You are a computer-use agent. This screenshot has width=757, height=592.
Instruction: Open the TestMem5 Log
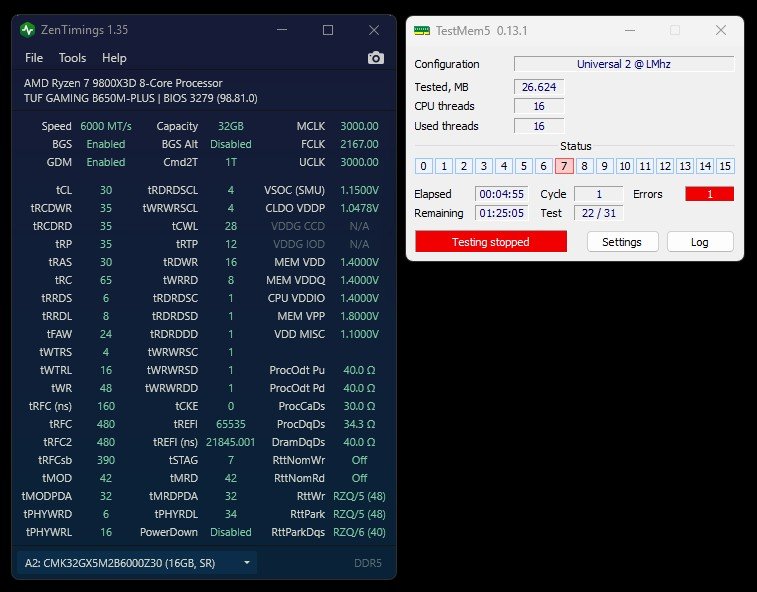pyautogui.click(x=700, y=241)
